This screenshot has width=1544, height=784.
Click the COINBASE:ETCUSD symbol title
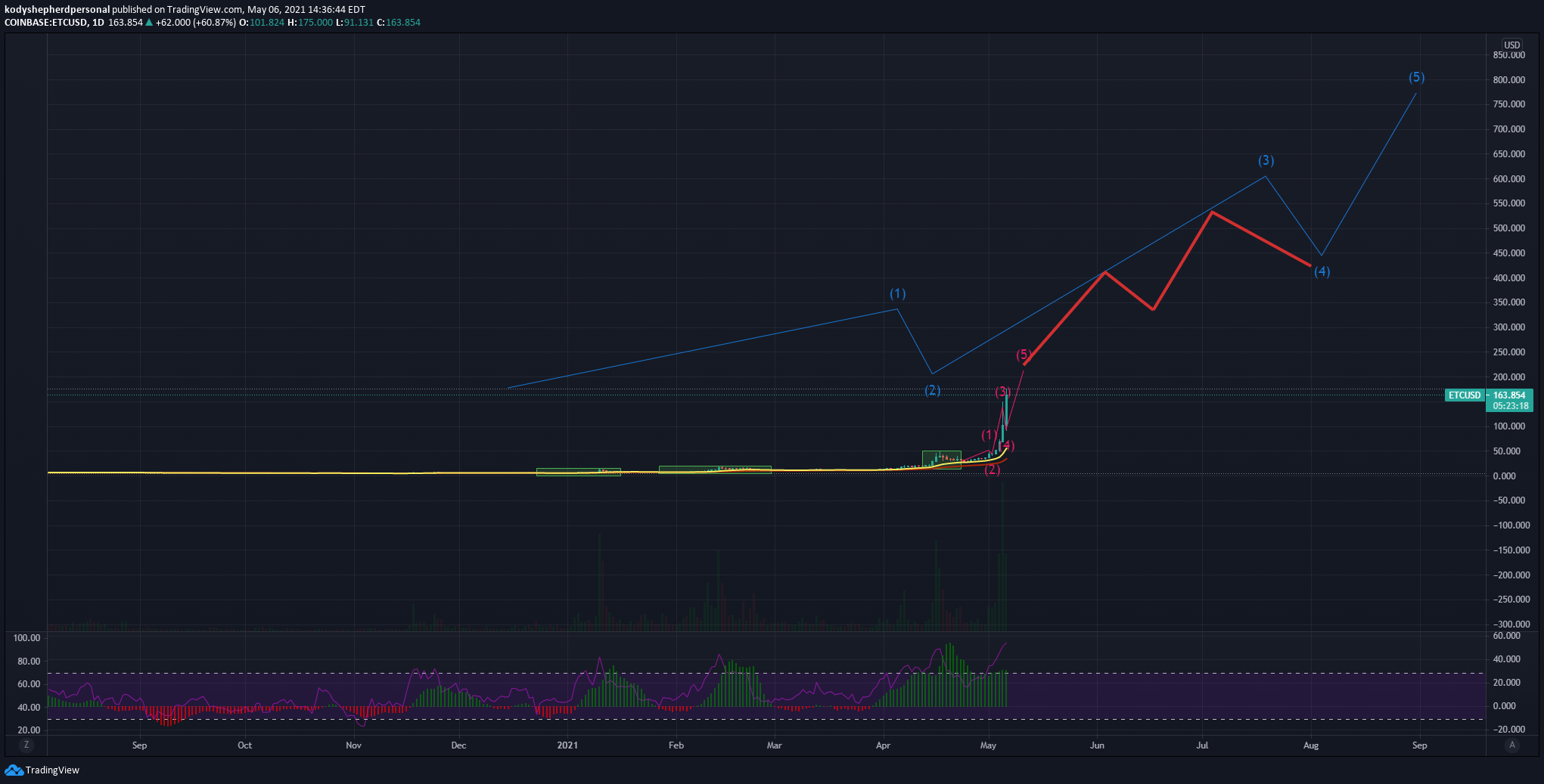[45, 22]
